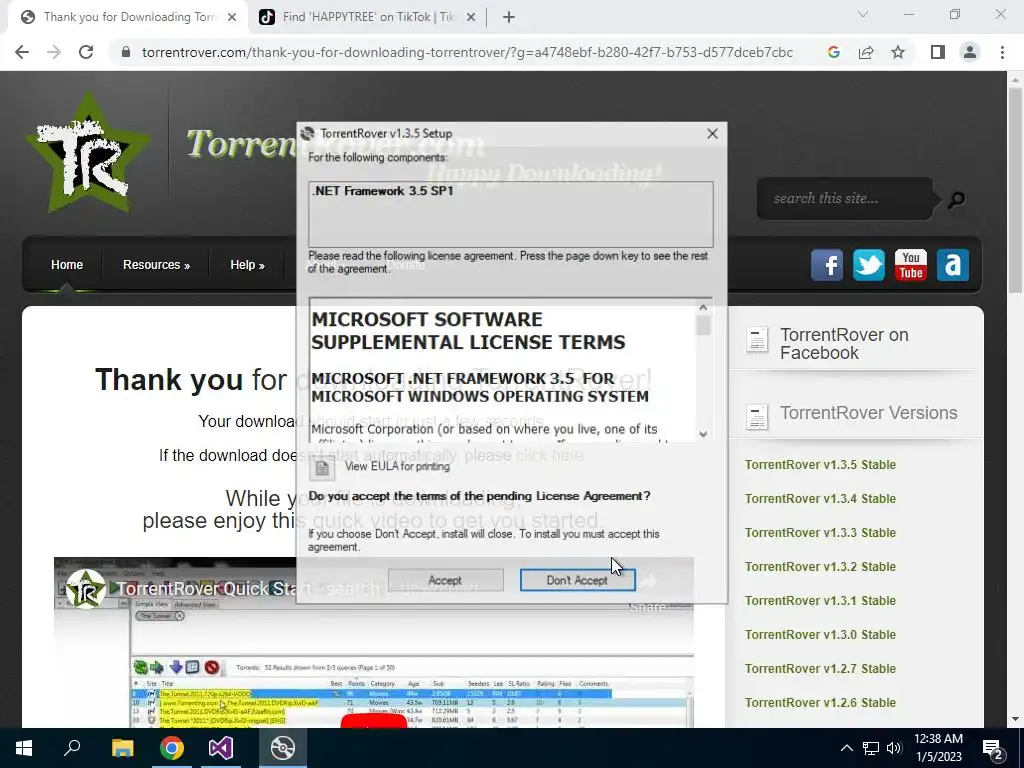Click the Google icon in address bar
The width and height of the screenshot is (1024, 768).
pyautogui.click(x=833, y=52)
